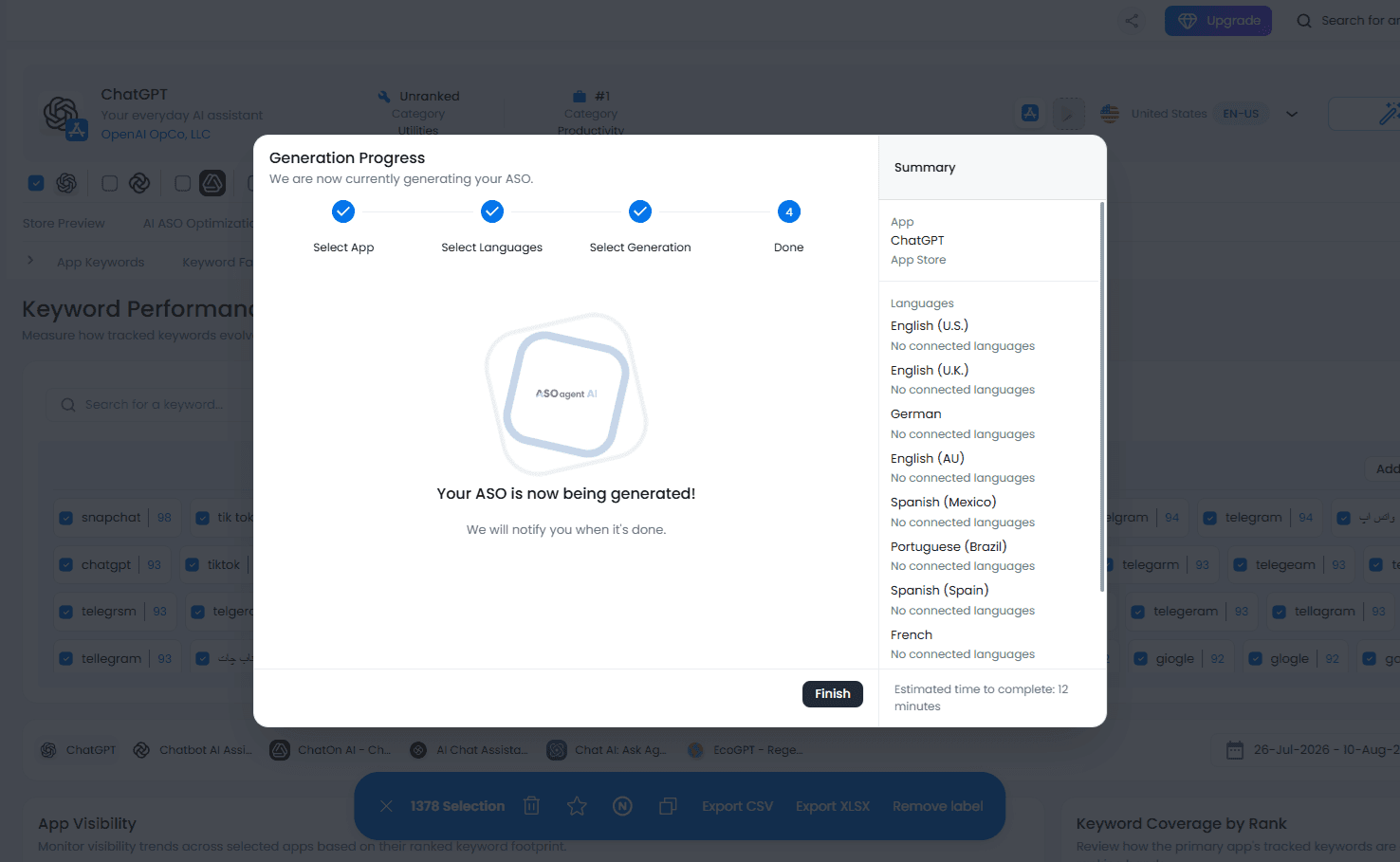Uncheck the tellagram keyword checkbox
The width and height of the screenshot is (1400, 862).
coord(1280,612)
